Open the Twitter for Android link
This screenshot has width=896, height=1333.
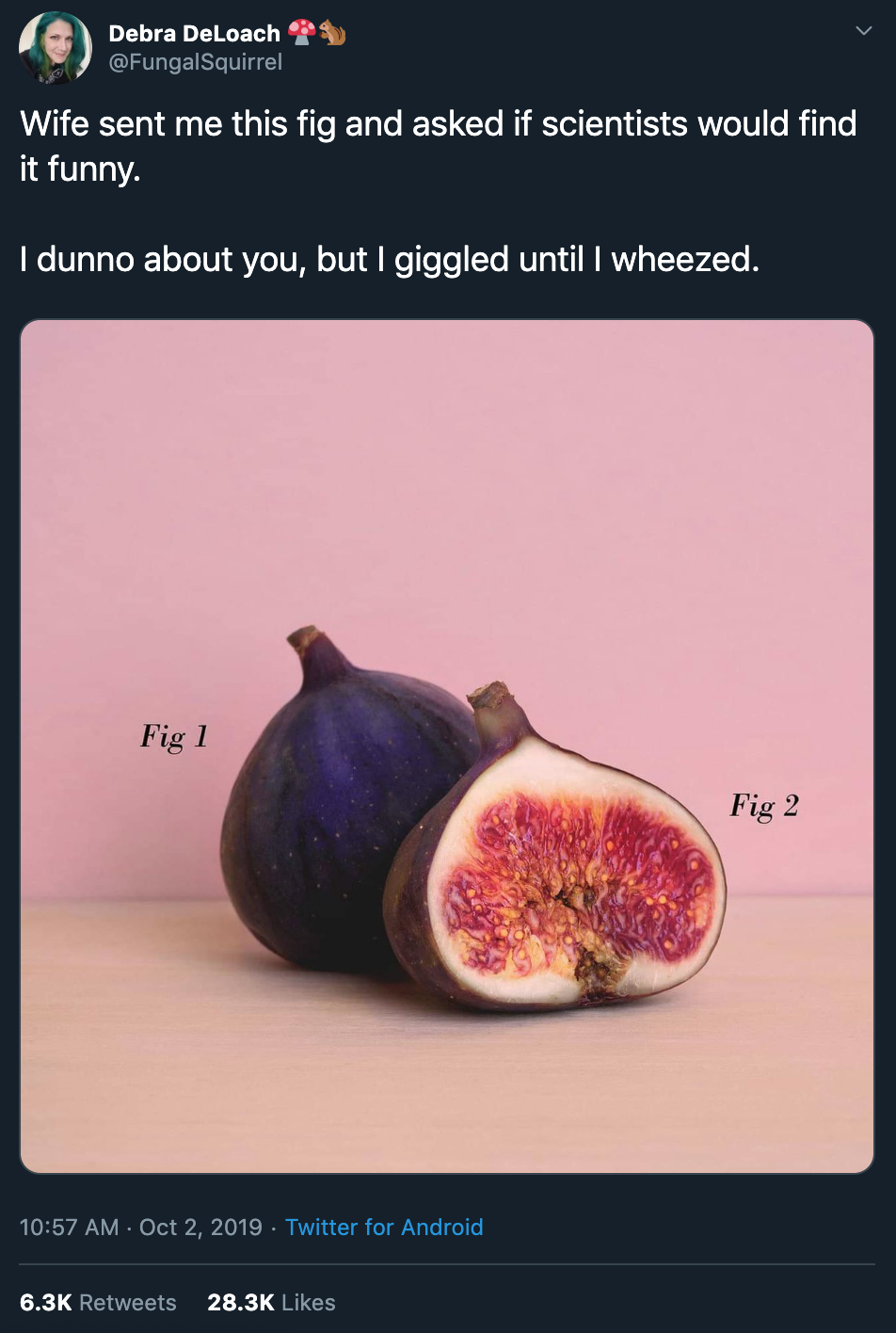pyautogui.click(x=384, y=1228)
